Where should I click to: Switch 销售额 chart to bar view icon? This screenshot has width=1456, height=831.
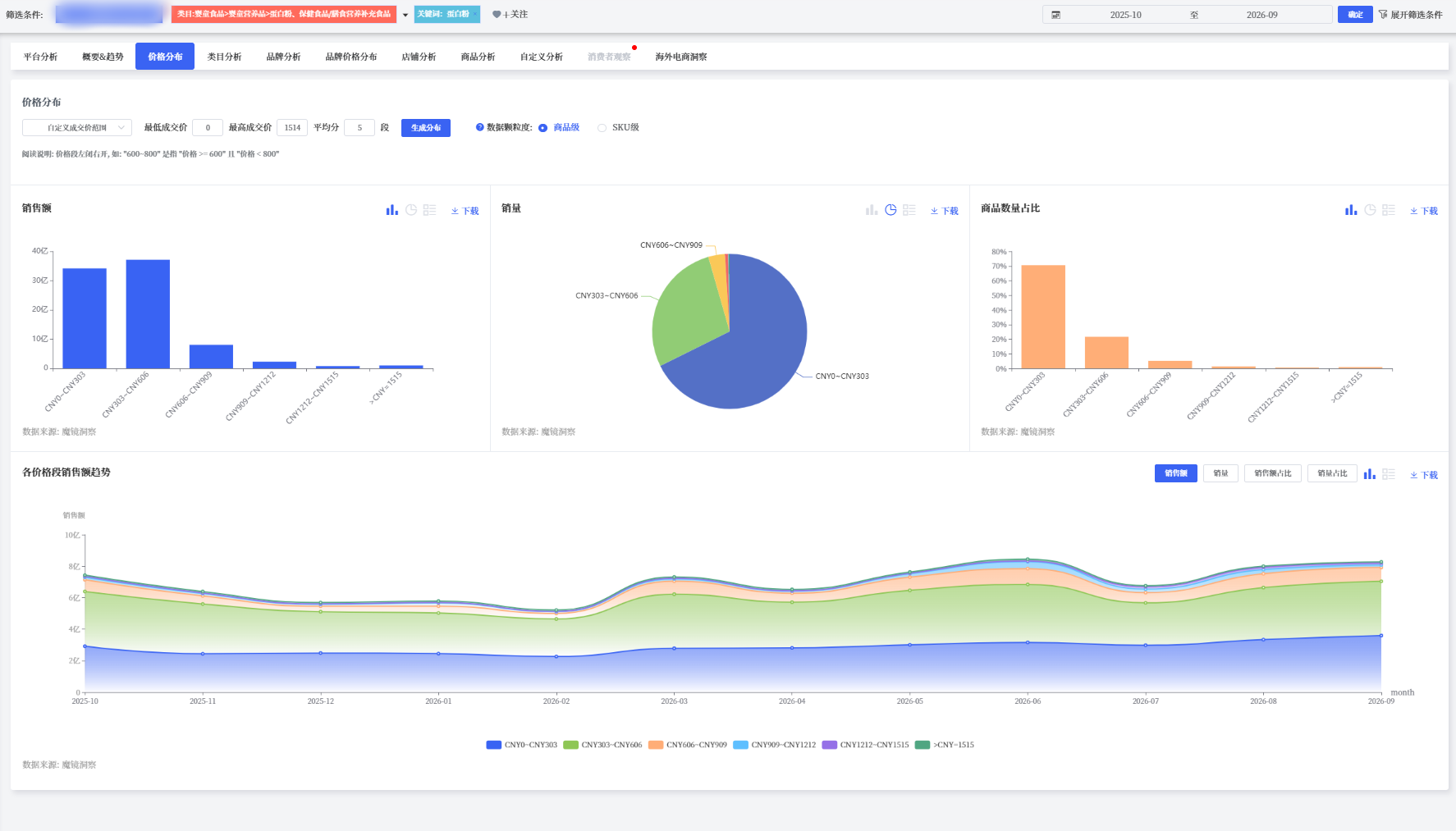(392, 210)
